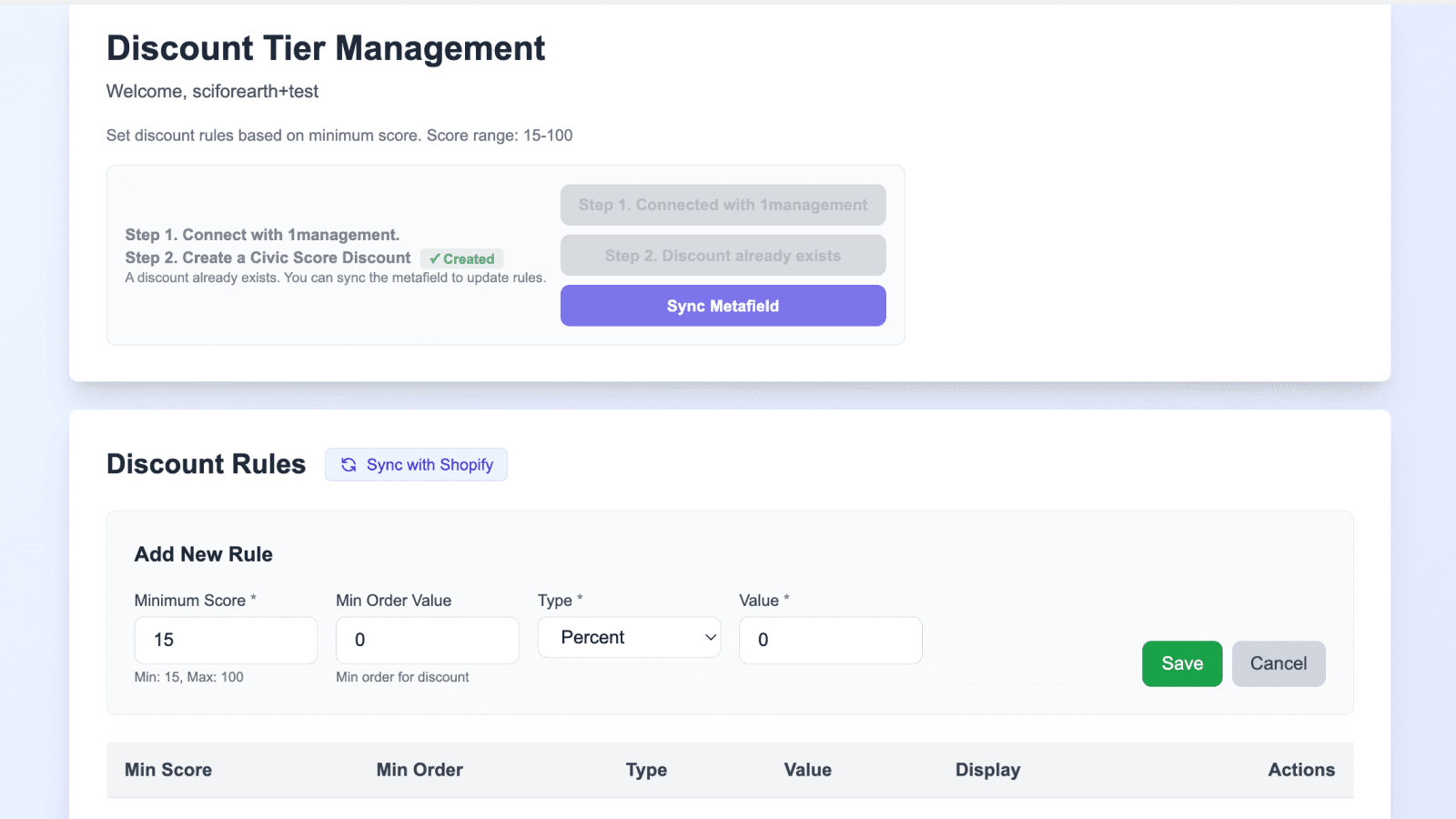
Task: Save the new discount rule
Action: pos(1182,663)
